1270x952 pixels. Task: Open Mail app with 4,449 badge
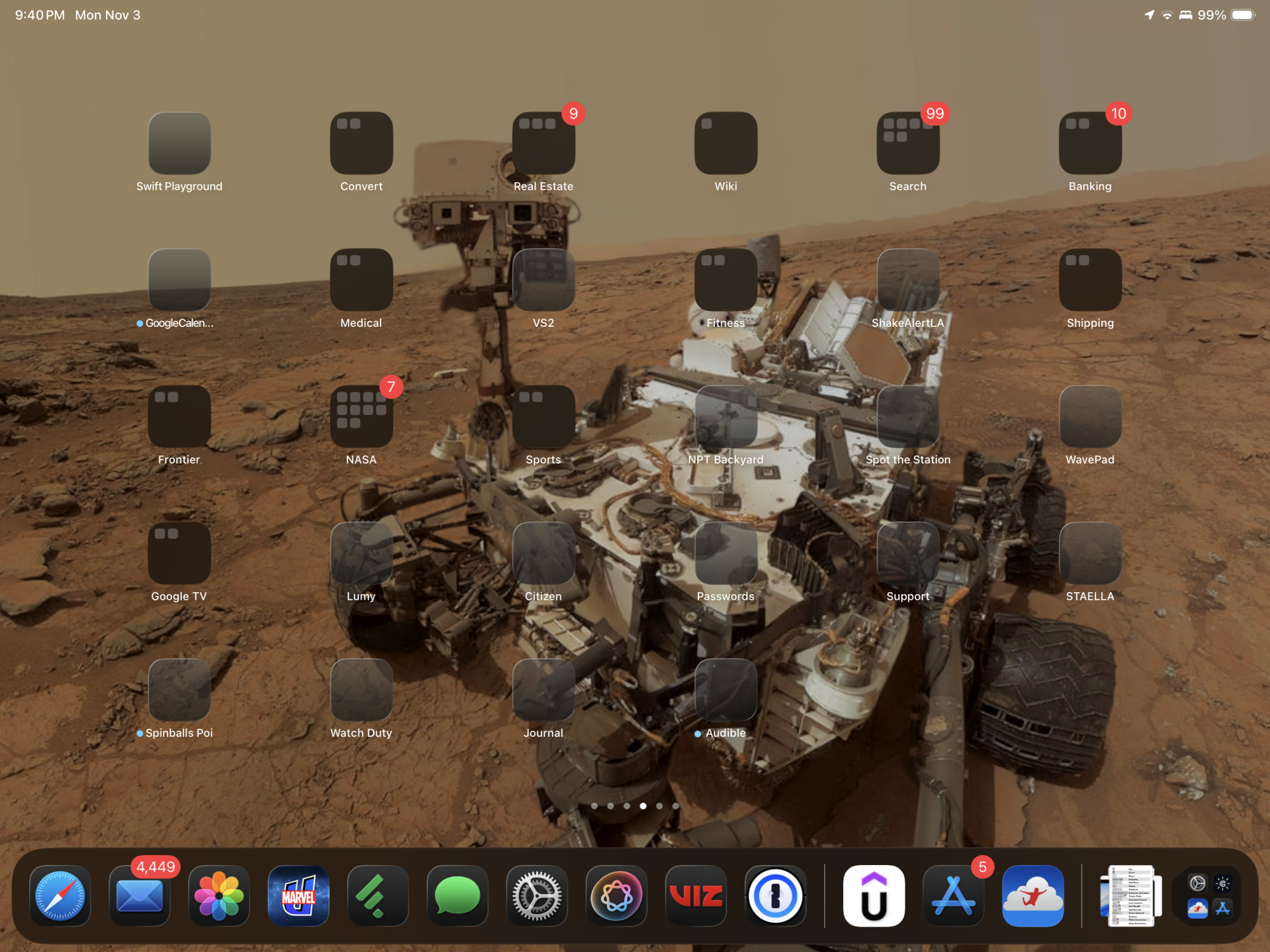click(x=140, y=896)
